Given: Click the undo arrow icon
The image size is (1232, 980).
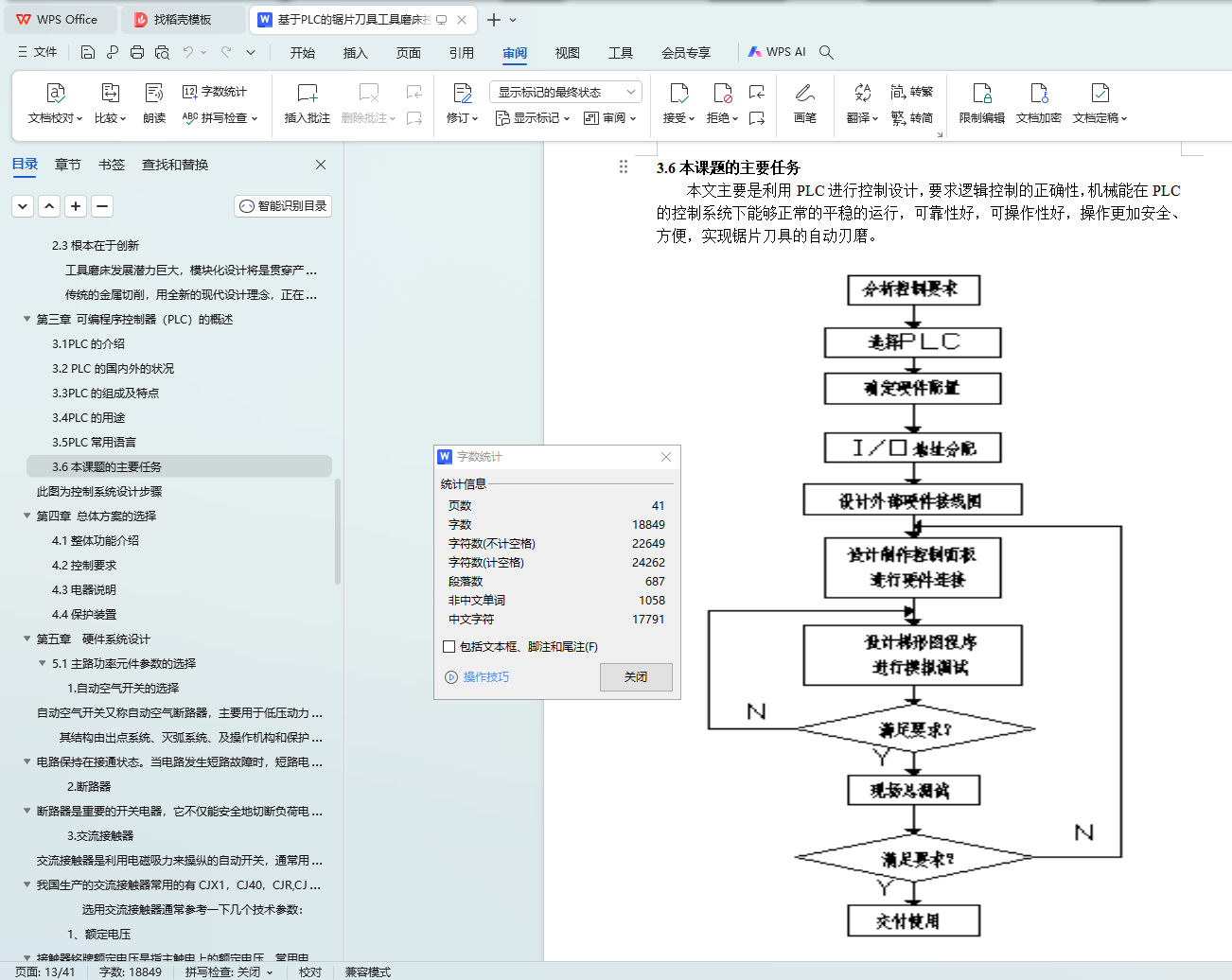Looking at the screenshot, I should (x=188, y=52).
